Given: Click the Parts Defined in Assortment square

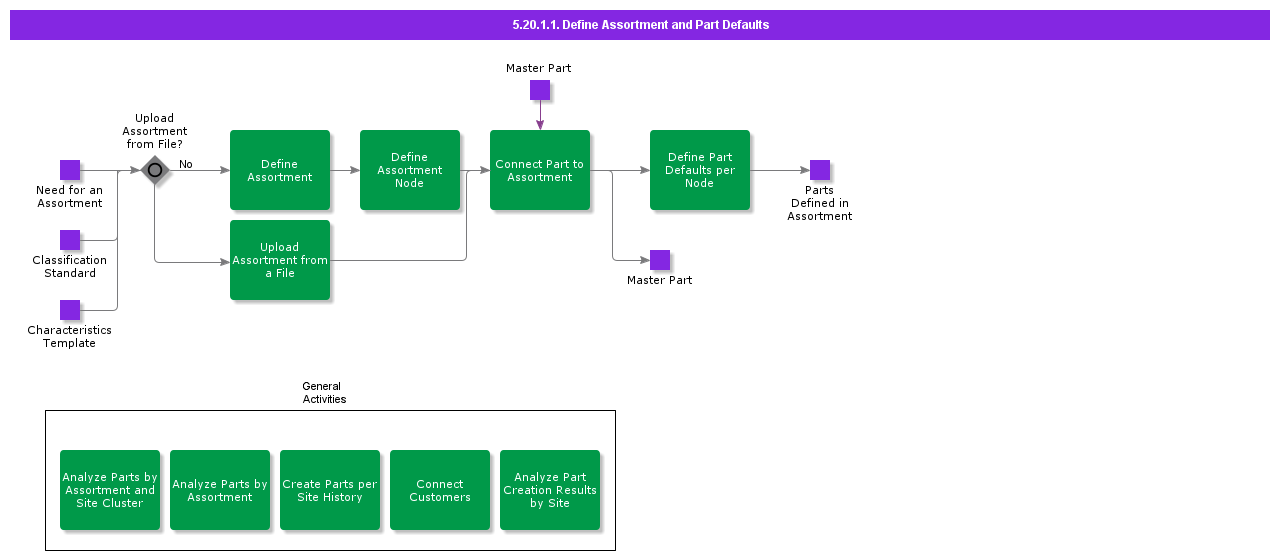Looking at the screenshot, I should (820, 170).
